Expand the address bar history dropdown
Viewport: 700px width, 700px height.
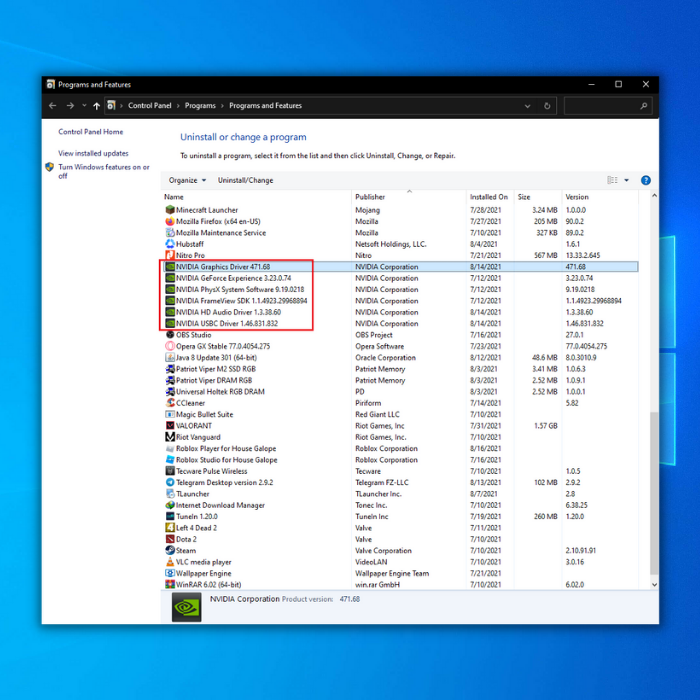pos(527,106)
